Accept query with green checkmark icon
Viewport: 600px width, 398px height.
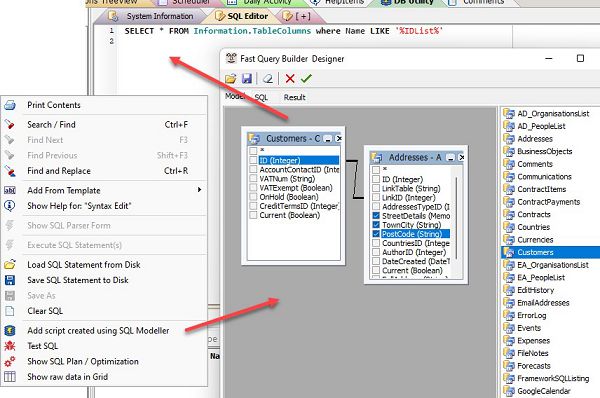[306, 78]
